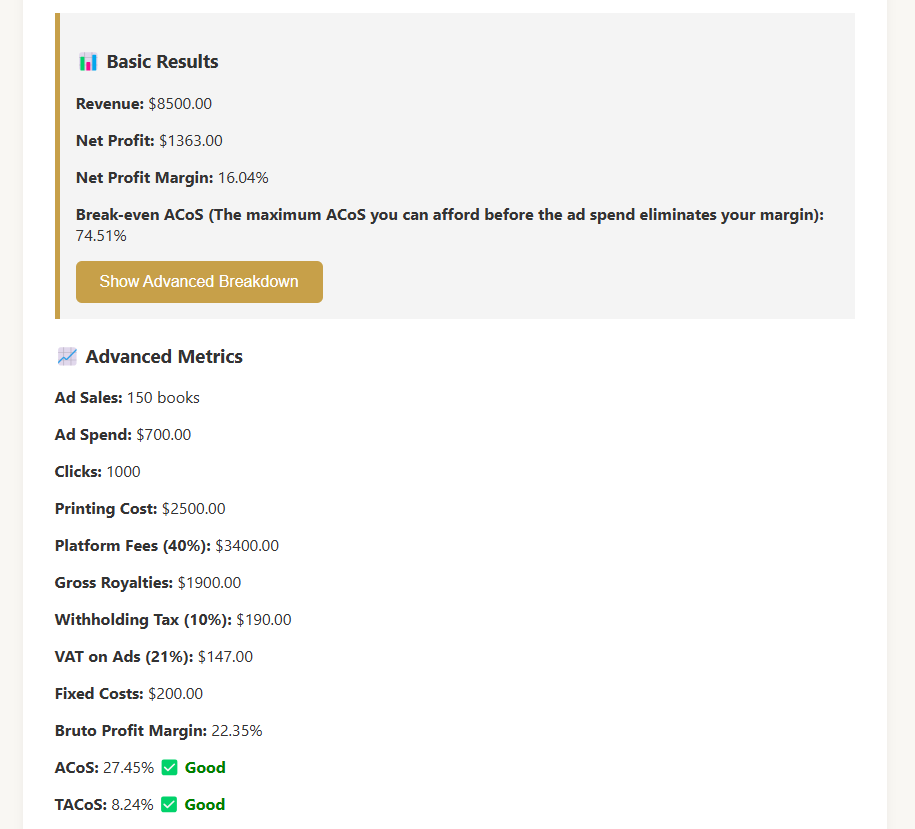Image resolution: width=915 pixels, height=829 pixels.
Task: Click the Bruto Profit Margin 22.35% value
Action: pos(236,731)
